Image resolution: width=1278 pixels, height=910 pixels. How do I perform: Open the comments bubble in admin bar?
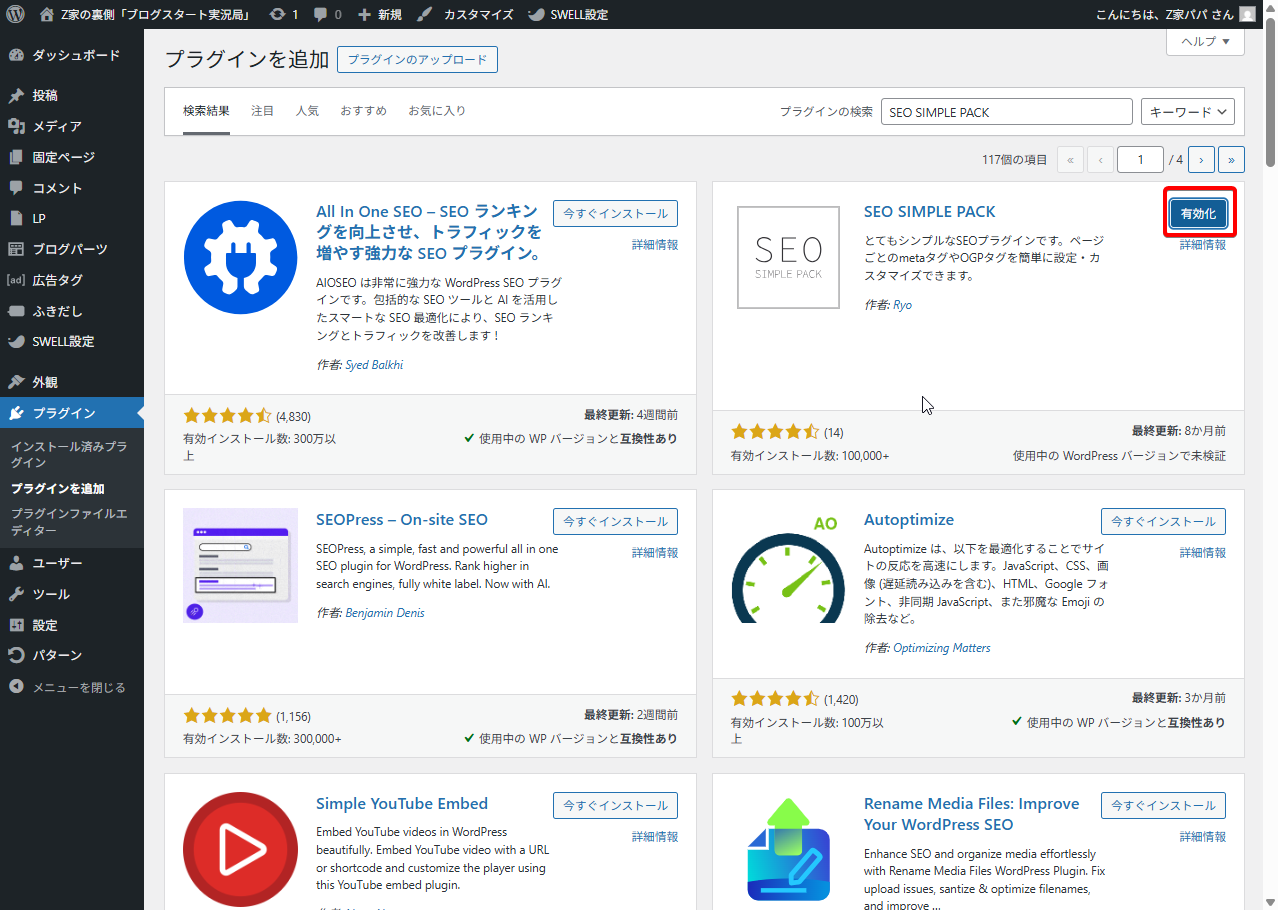pos(320,15)
